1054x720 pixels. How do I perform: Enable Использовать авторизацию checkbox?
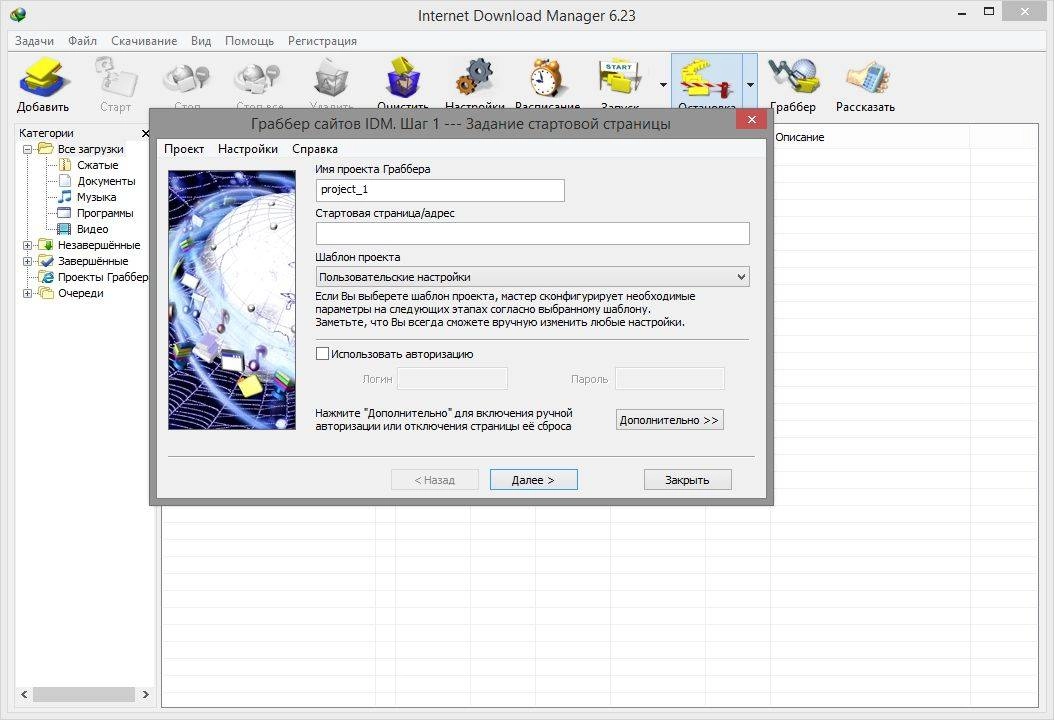coord(323,354)
